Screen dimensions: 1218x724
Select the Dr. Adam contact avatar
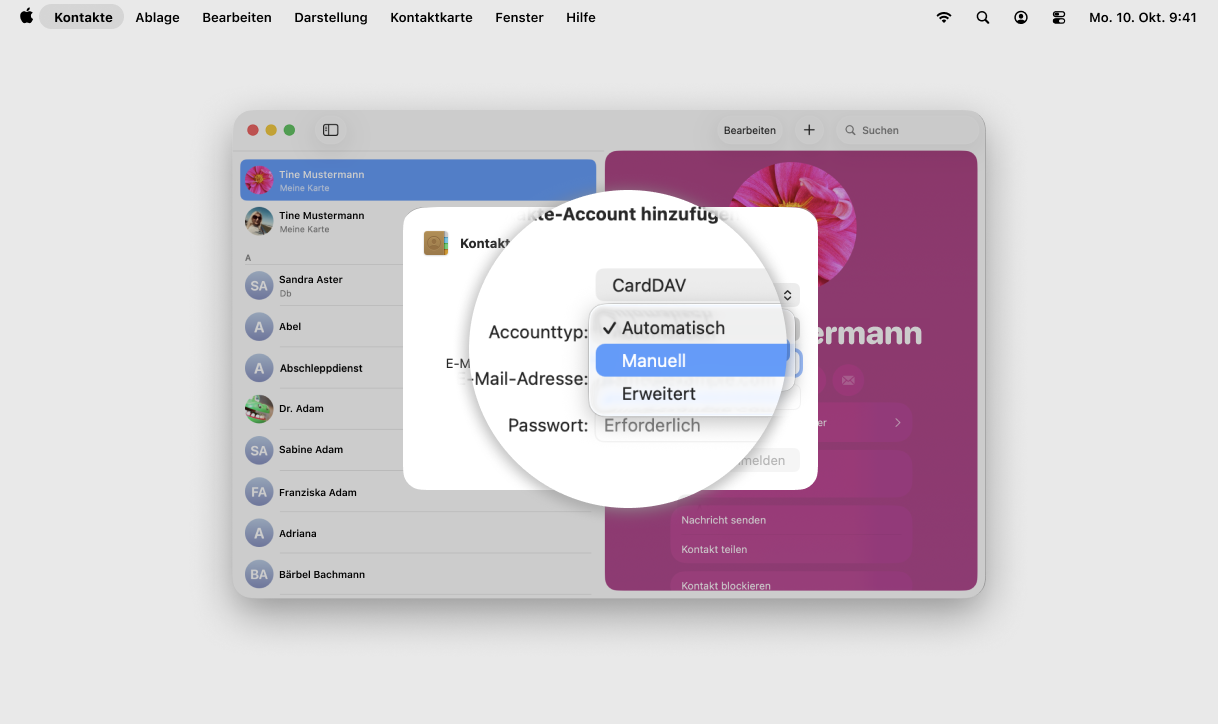click(259, 409)
